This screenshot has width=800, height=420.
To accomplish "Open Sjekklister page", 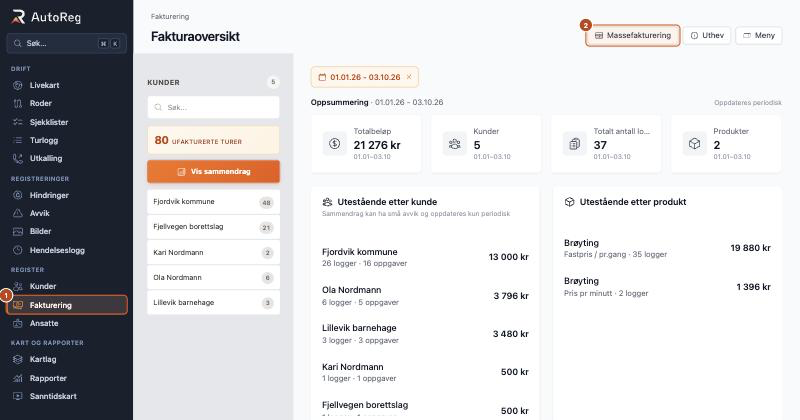I will pos(66,122).
